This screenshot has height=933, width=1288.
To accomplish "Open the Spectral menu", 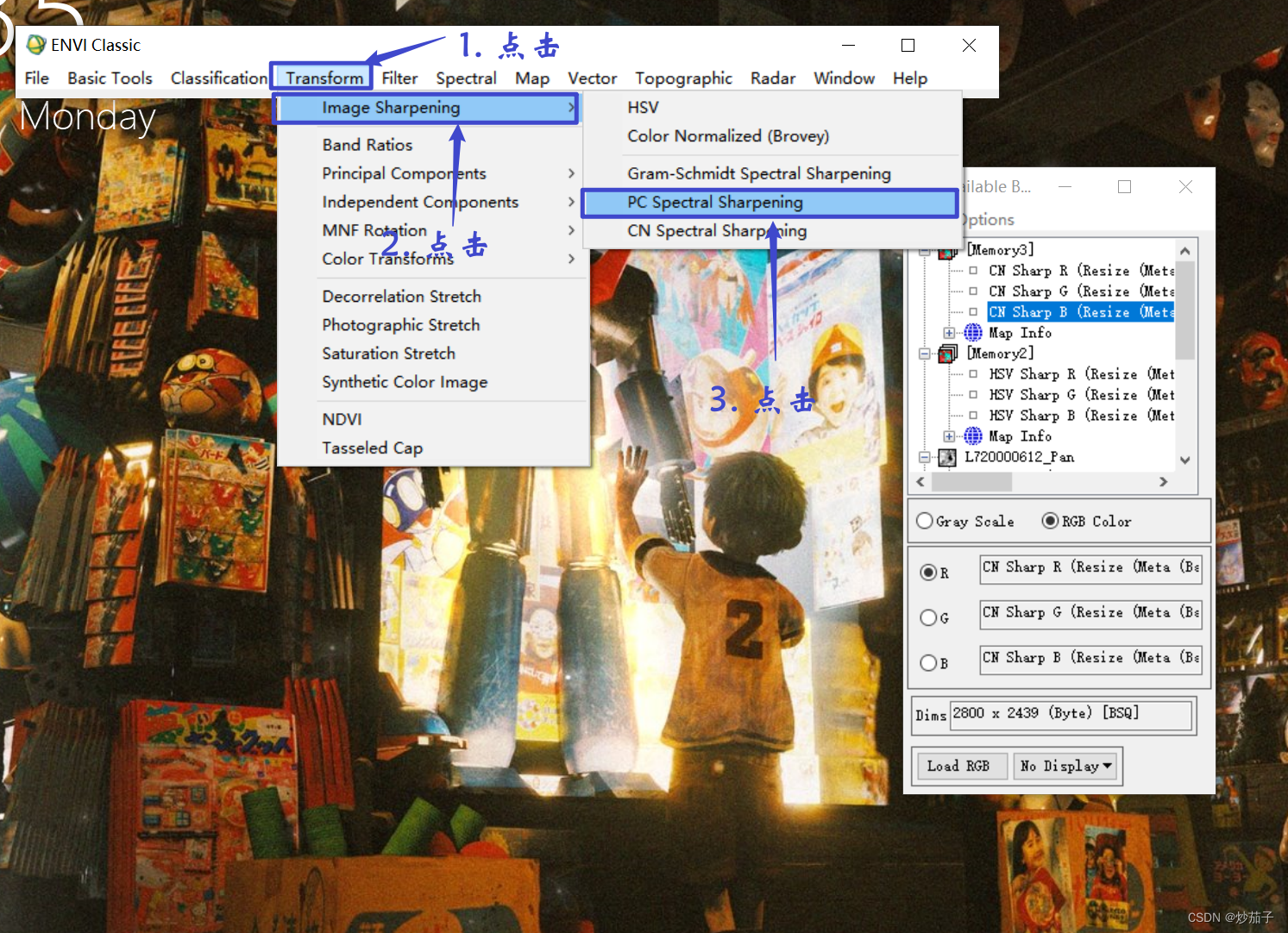I will tap(466, 78).
